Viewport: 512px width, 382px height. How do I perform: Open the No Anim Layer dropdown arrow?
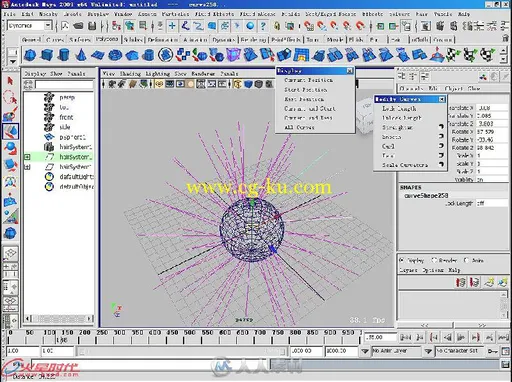[x=365, y=351]
